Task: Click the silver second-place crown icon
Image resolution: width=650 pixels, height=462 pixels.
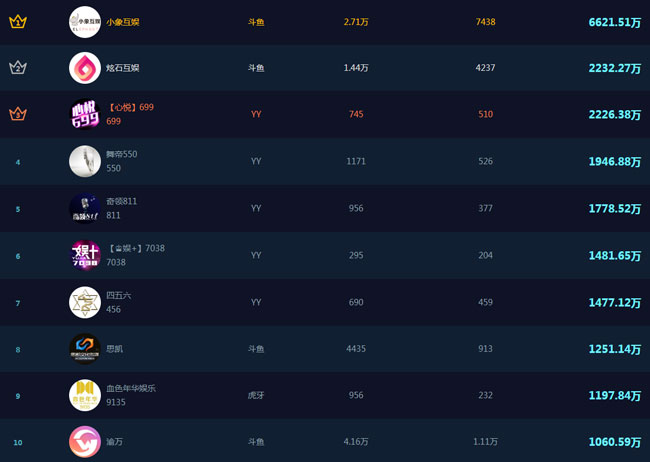Action: pos(18,68)
